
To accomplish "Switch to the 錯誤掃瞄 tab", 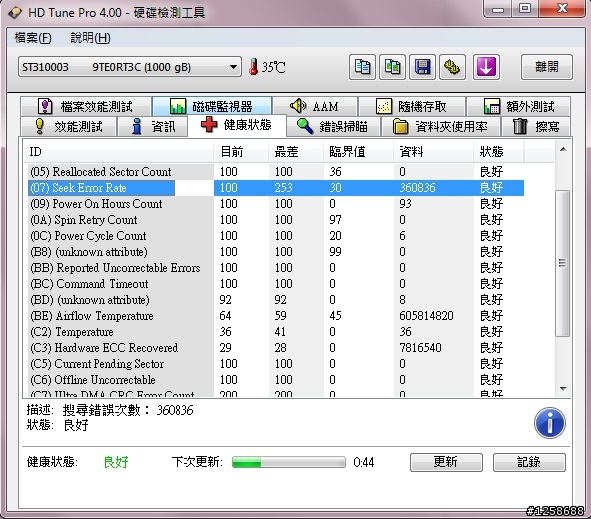I will 334,126.
